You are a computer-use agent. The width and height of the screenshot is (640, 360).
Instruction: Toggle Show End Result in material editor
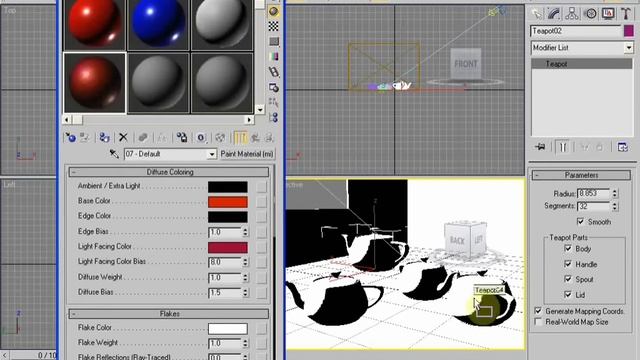click(x=240, y=138)
